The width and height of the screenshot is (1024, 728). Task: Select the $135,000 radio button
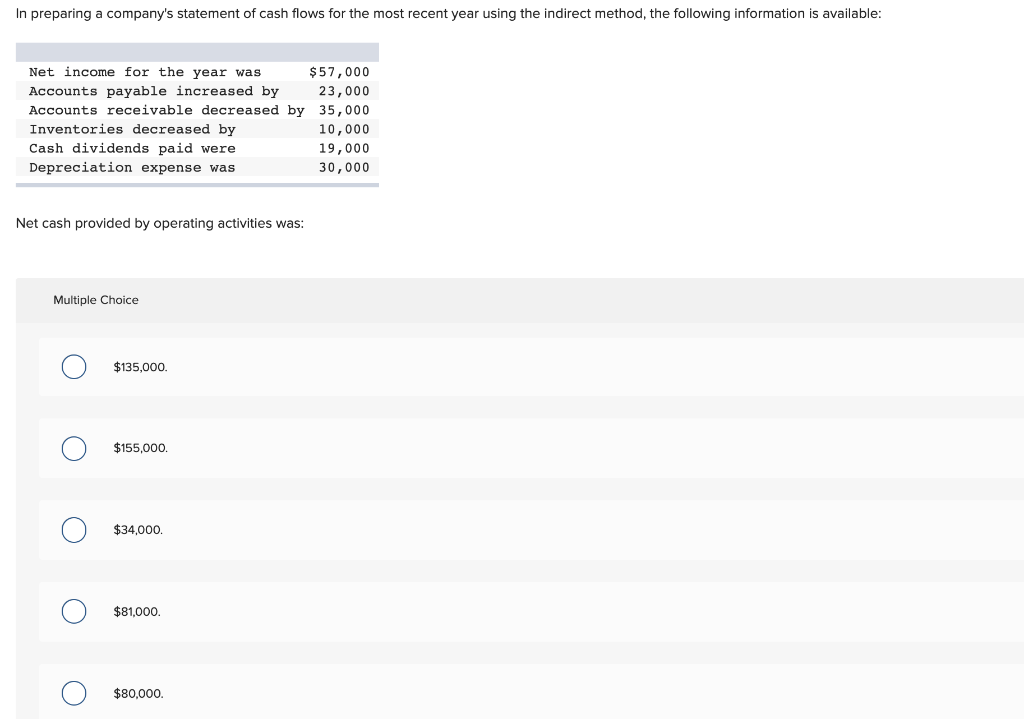pos(74,367)
